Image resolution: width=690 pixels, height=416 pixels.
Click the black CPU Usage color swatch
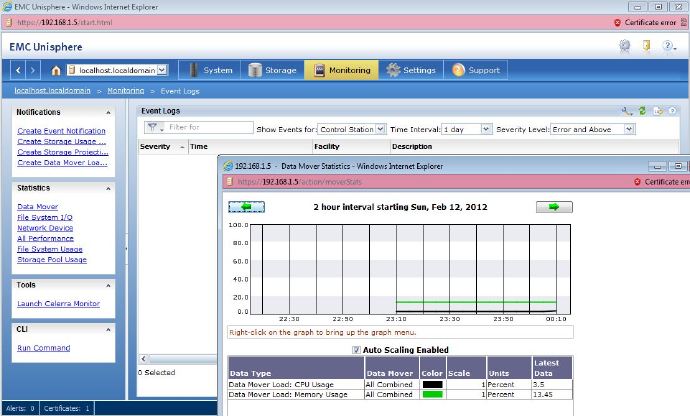click(432, 384)
